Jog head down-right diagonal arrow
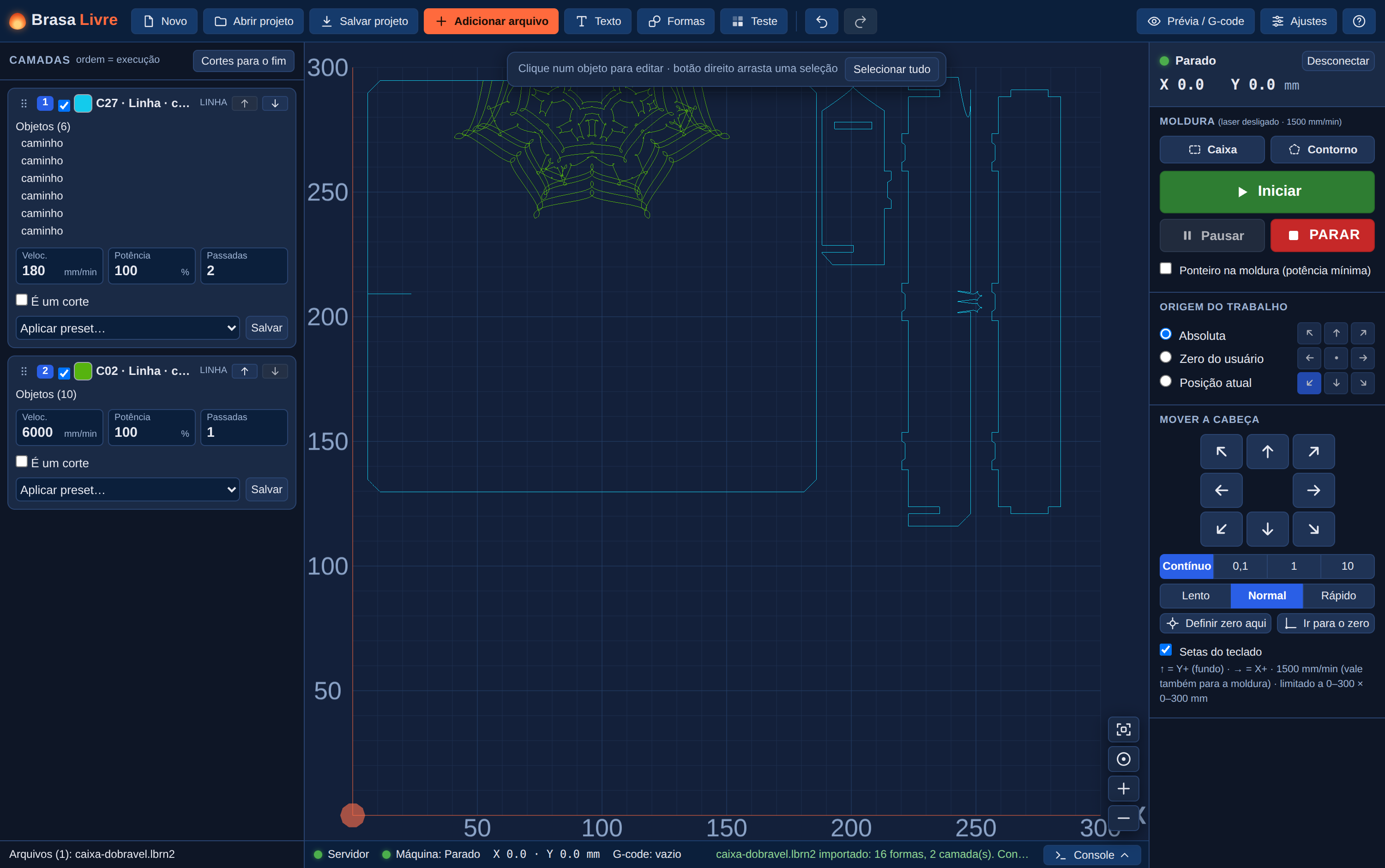The image size is (1385, 868). (x=1313, y=529)
